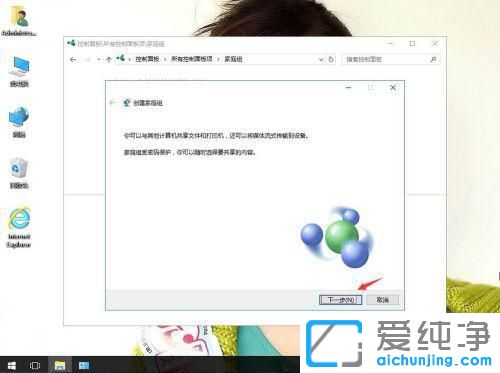Click the Next (下一步) button
Image resolution: width=500 pixels, height=373 pixels.
pos(340,300)
